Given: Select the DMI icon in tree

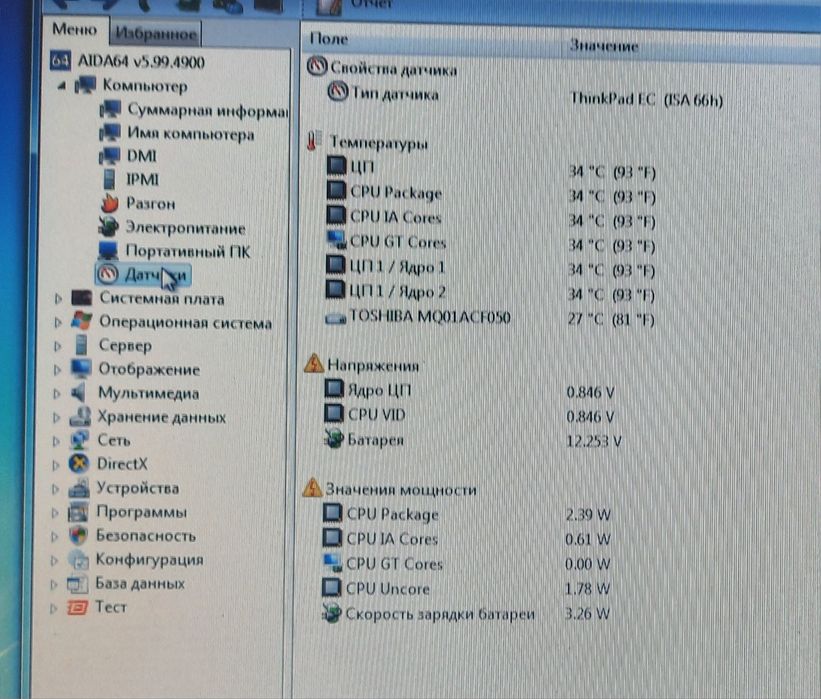Looking at the screenshot, I should point(109,156).
